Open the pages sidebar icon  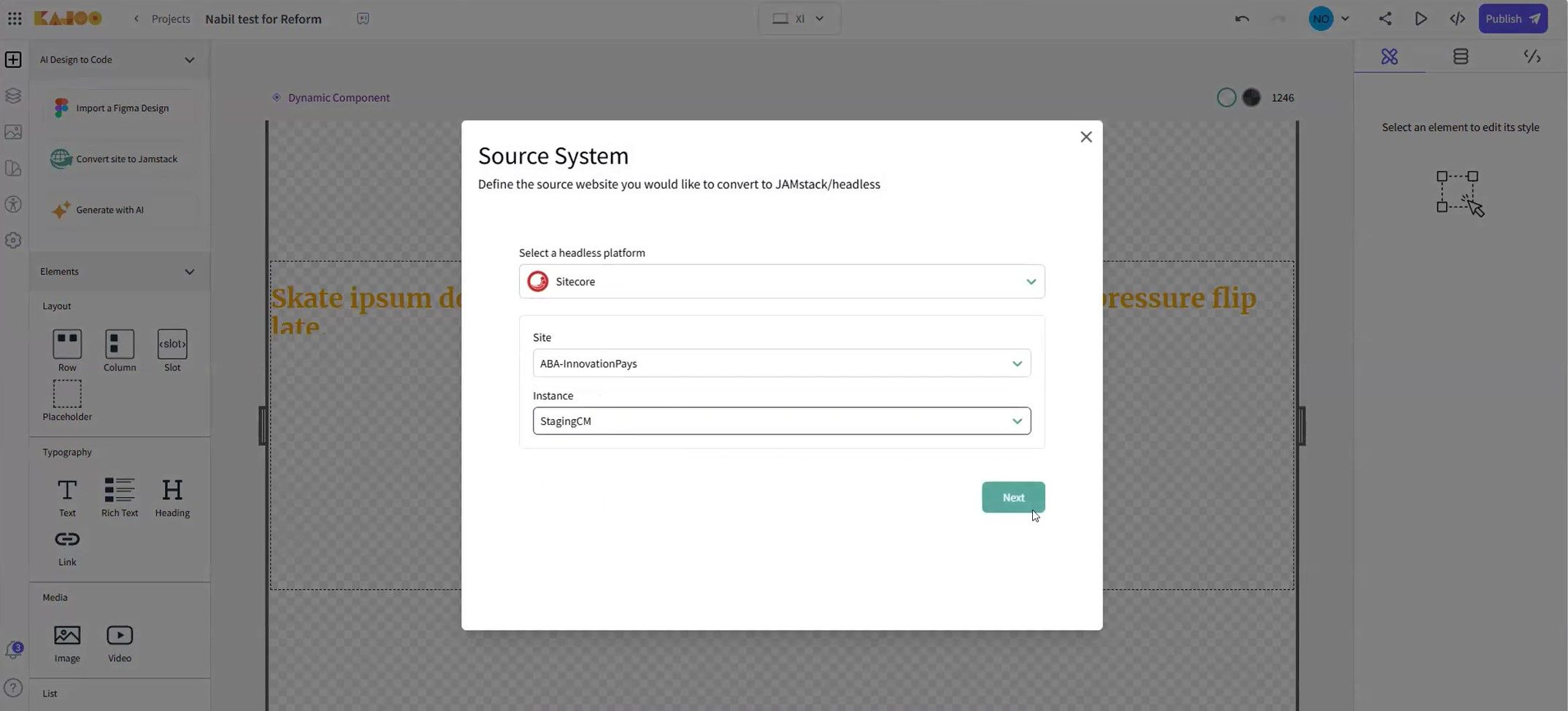point(13,168)
